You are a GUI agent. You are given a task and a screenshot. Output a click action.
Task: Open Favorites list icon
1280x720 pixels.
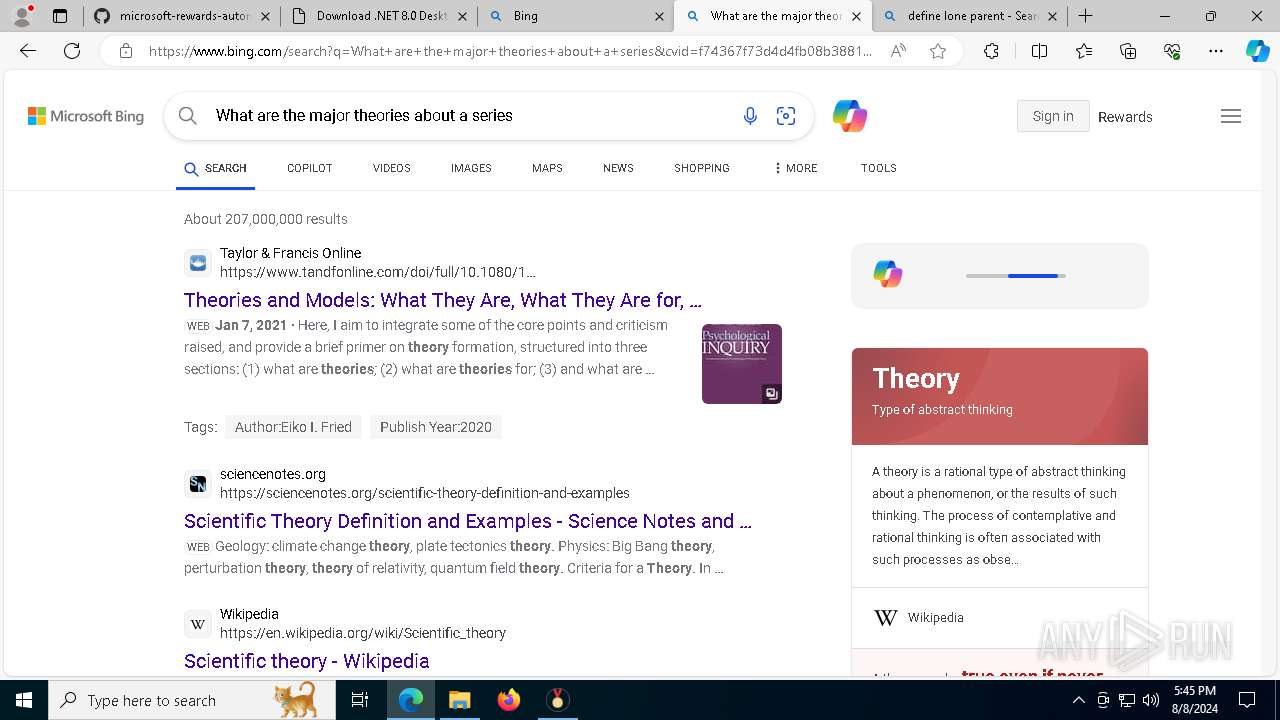point(1084,51)
